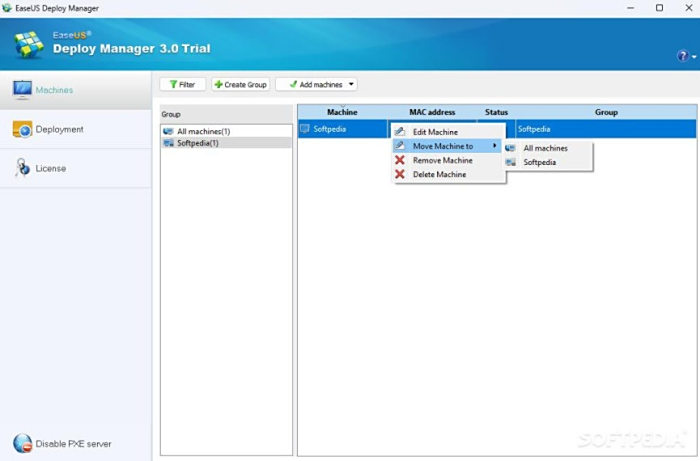Select All machines in the submenu
Image resolution: width=700 pixels, height=461 pixels.
(x=545, y=148)
